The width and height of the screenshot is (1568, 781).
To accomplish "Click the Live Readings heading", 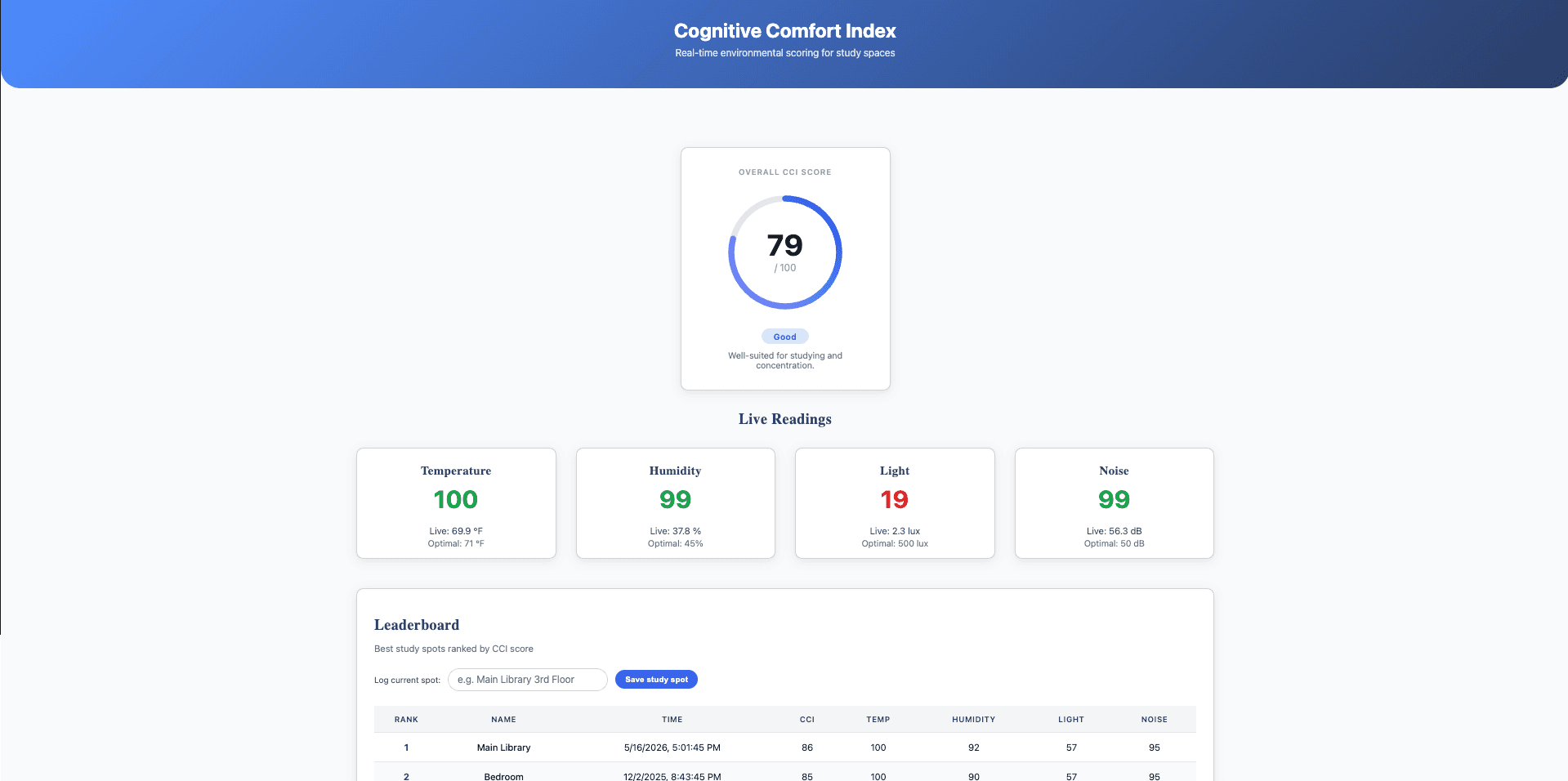I will pyautogui.click(x=785, y=419).
